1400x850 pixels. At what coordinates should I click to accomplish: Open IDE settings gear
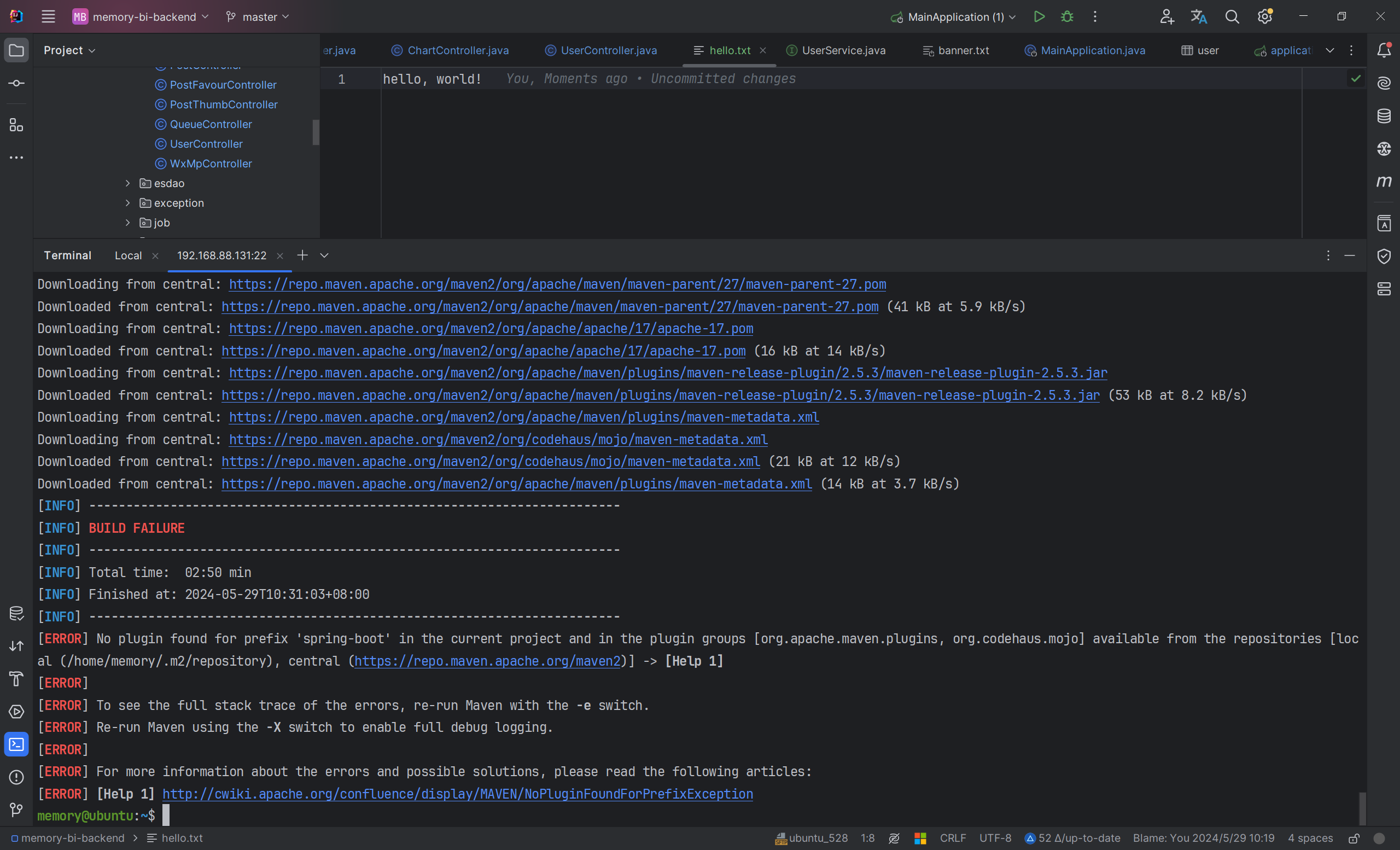[x=1265, y=16]
